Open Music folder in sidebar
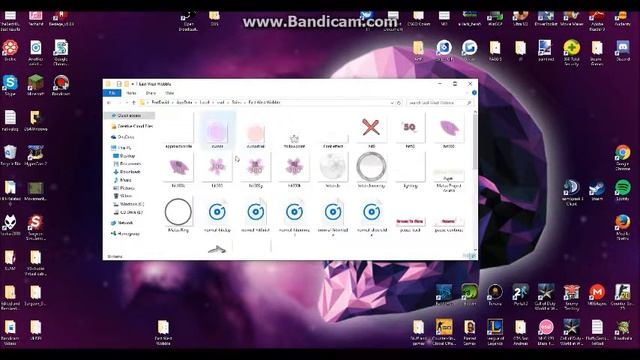The width and height of the screenshot is (640, 360). coord(122,180)
